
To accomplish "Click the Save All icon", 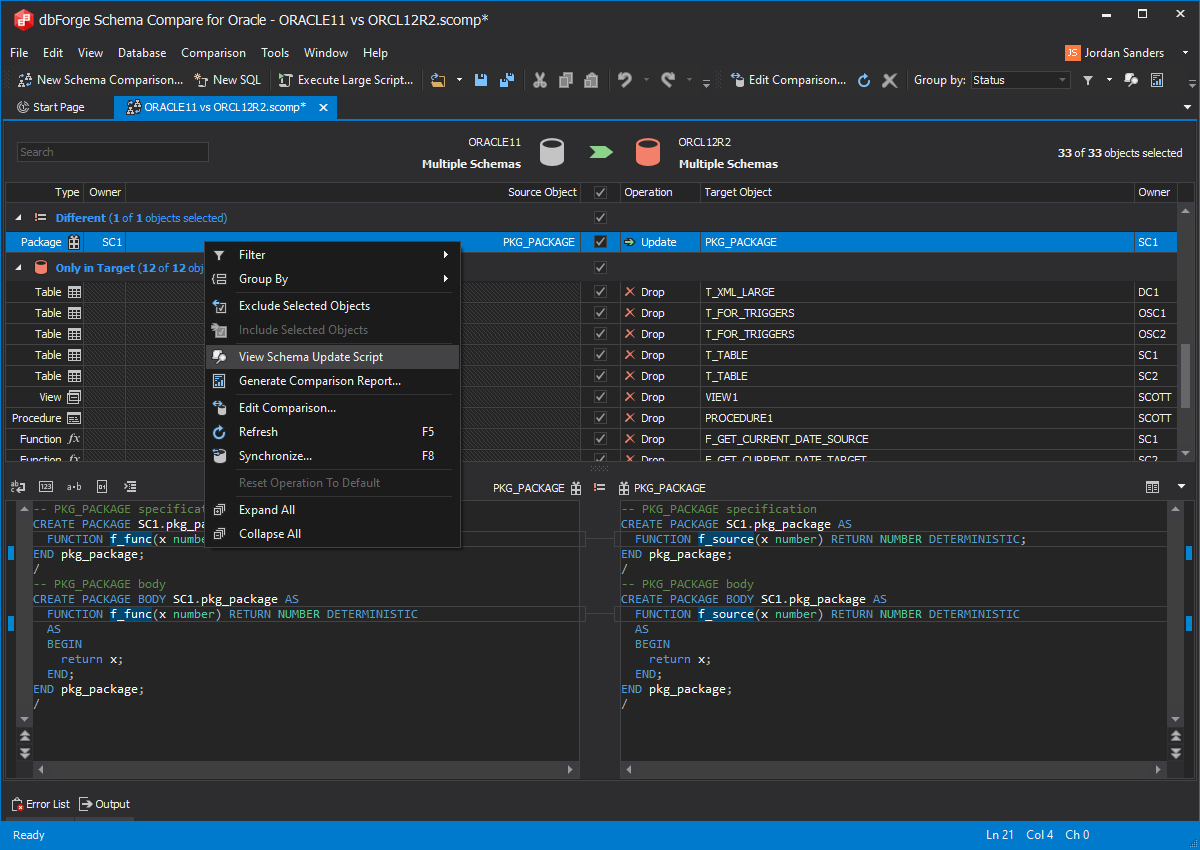I will click(x=507, y=80).
